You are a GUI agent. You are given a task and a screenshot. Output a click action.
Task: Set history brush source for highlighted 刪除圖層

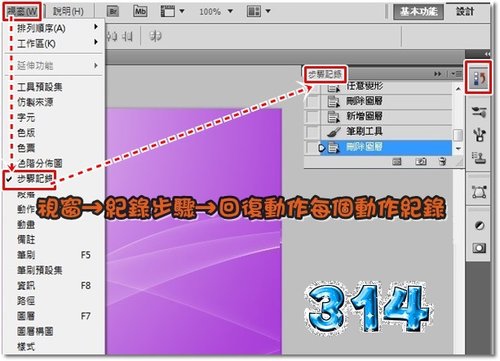coord(312,147)
